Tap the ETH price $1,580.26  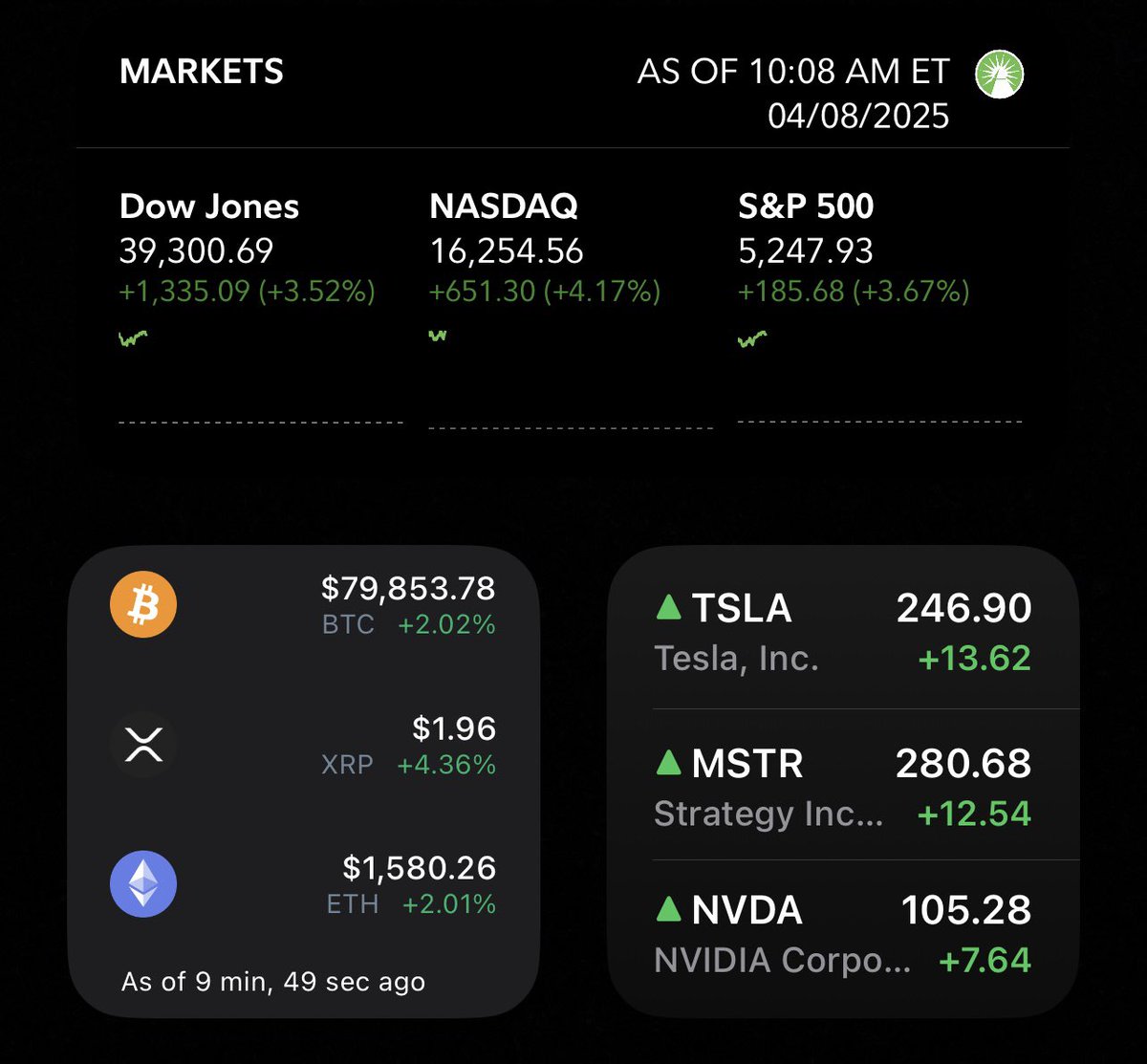[420, 868]
